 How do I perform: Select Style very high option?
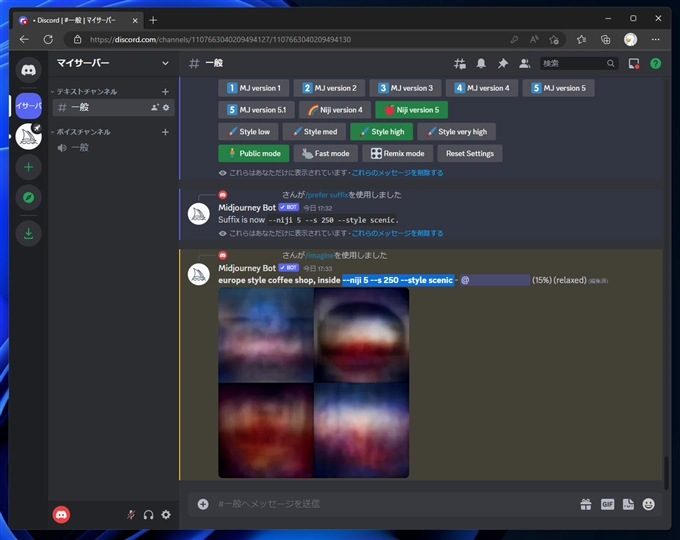pos(456,132)
